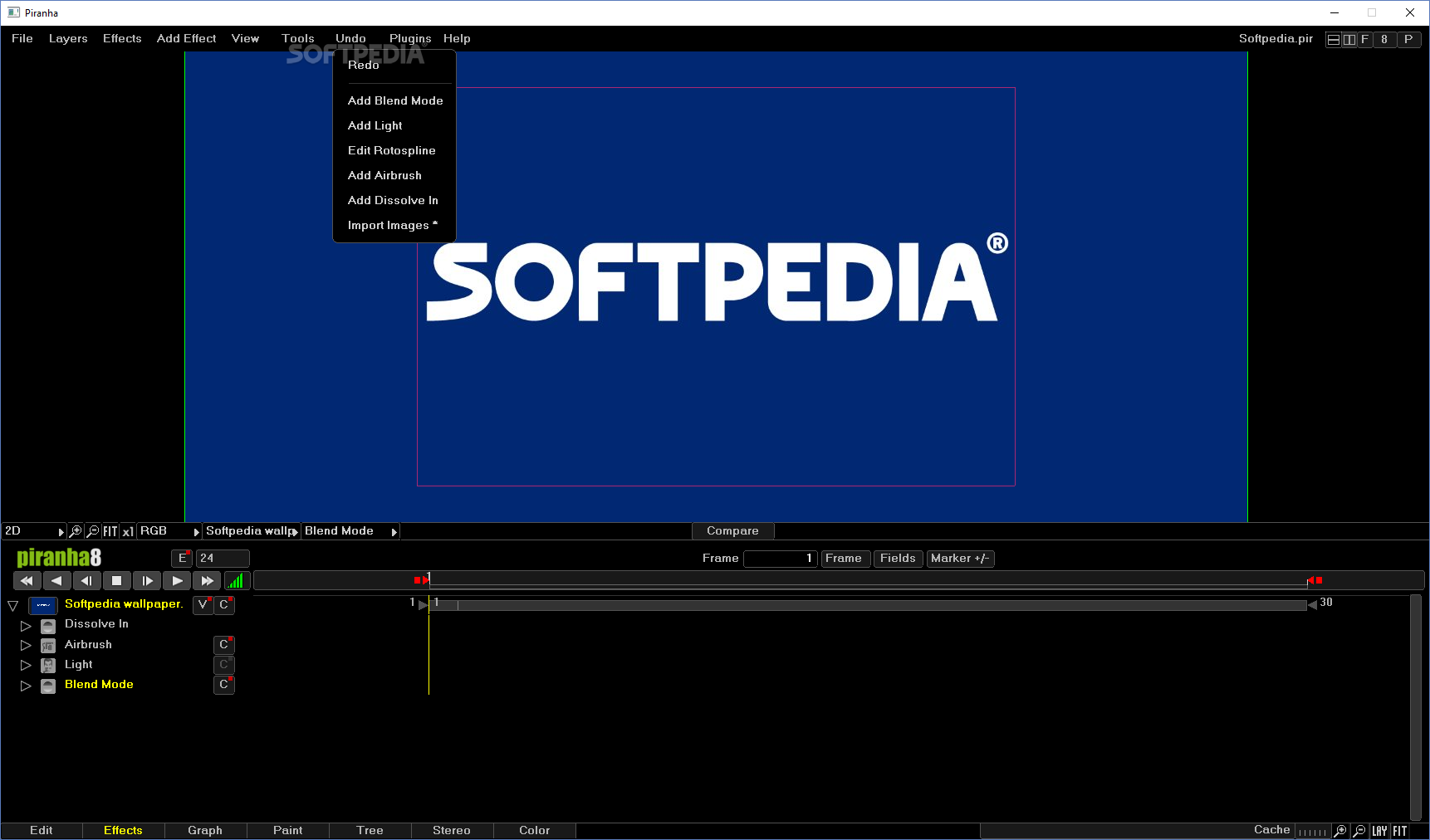Click the Light effect icon
This screenshot has width=1430, height=840.
tap(48, 666)
